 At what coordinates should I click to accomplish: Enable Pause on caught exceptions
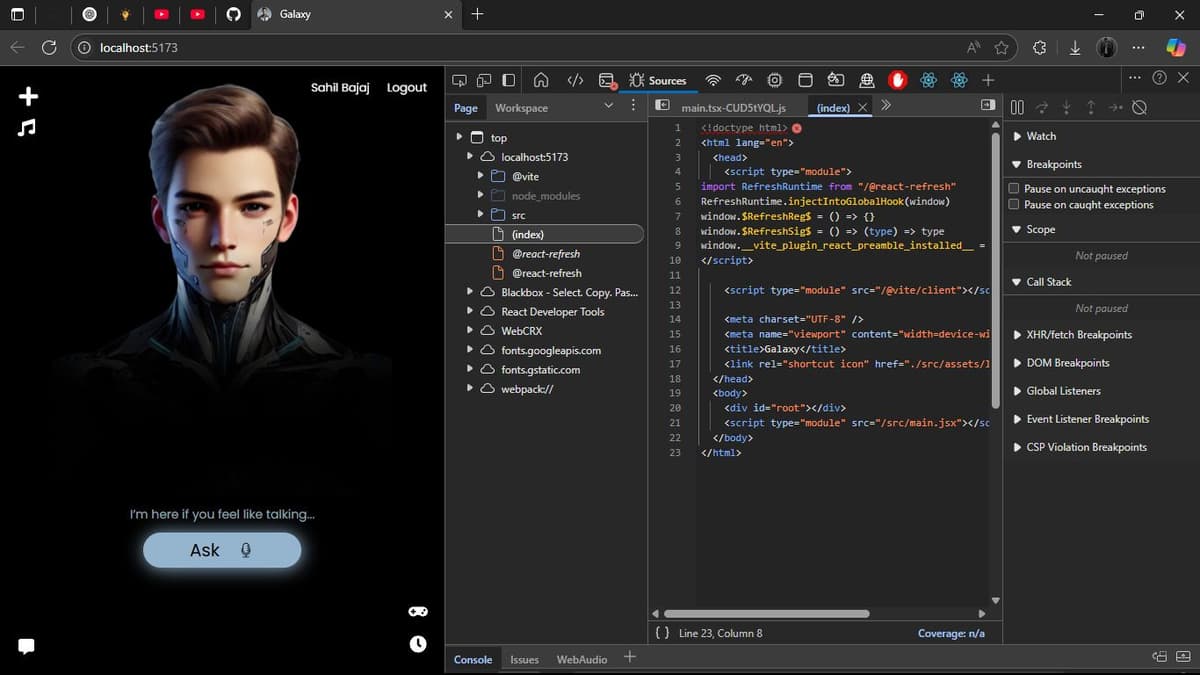pos(1014,205)
